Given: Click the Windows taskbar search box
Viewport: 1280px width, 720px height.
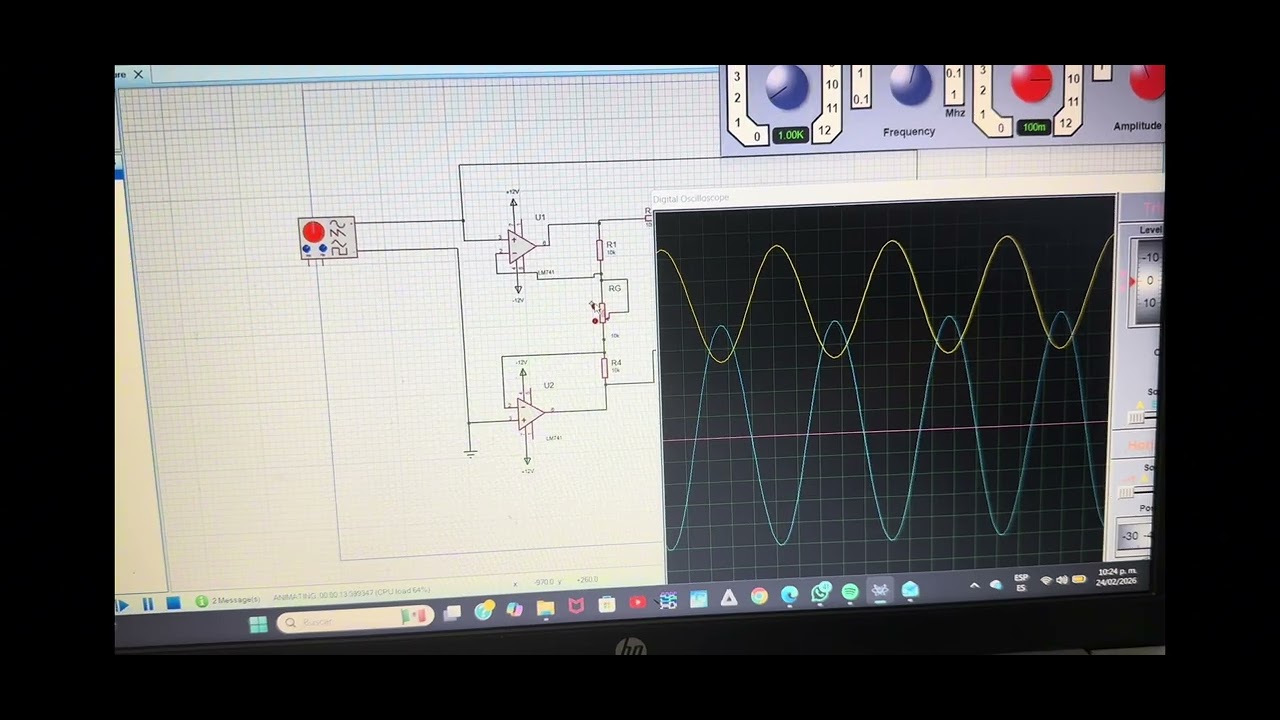Looking at the screenshot, I should pos(355,620).
